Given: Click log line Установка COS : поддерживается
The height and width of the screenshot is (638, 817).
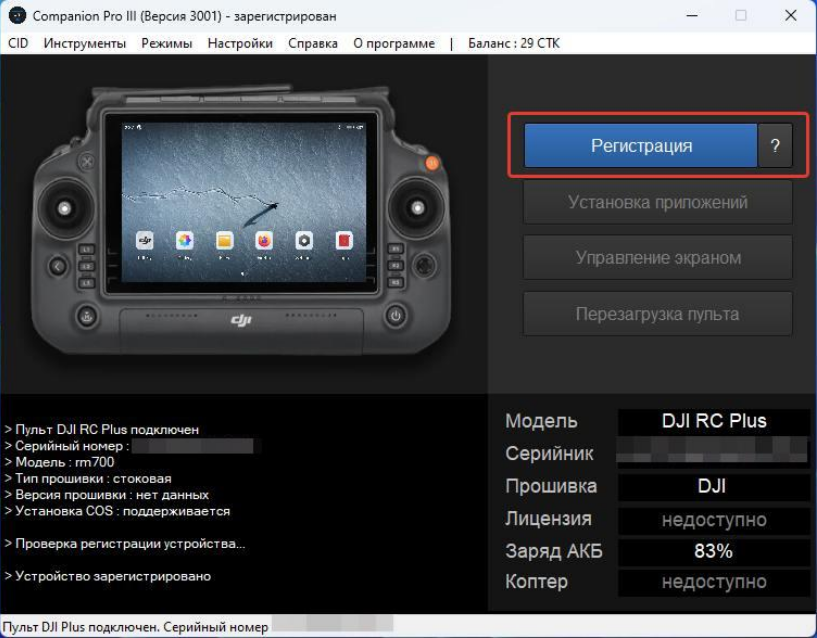Looking at the screenshot, I should (x=117, y=511).
